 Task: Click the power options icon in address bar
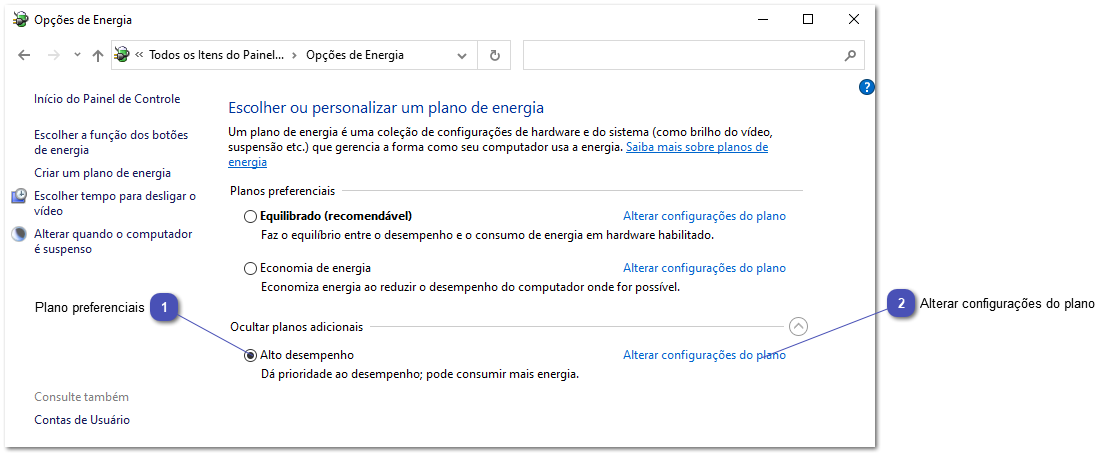pyautogui.click(x=123, y=55)
